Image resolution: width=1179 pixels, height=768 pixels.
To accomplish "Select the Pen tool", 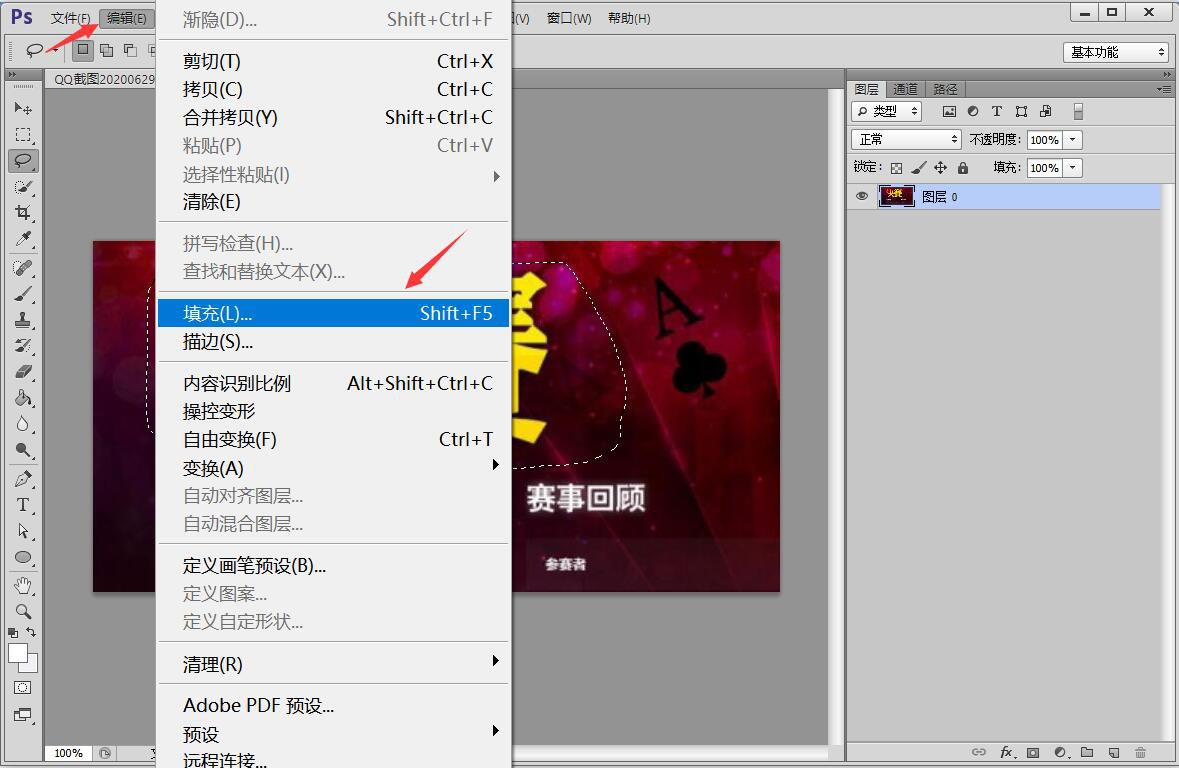I will [x=23, y=478].
